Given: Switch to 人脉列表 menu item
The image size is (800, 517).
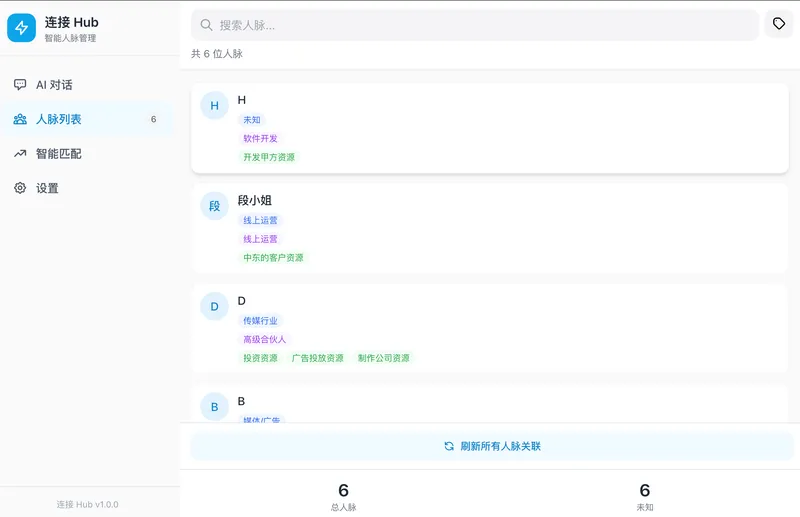Looking at the screenshot, I should 87,119.
